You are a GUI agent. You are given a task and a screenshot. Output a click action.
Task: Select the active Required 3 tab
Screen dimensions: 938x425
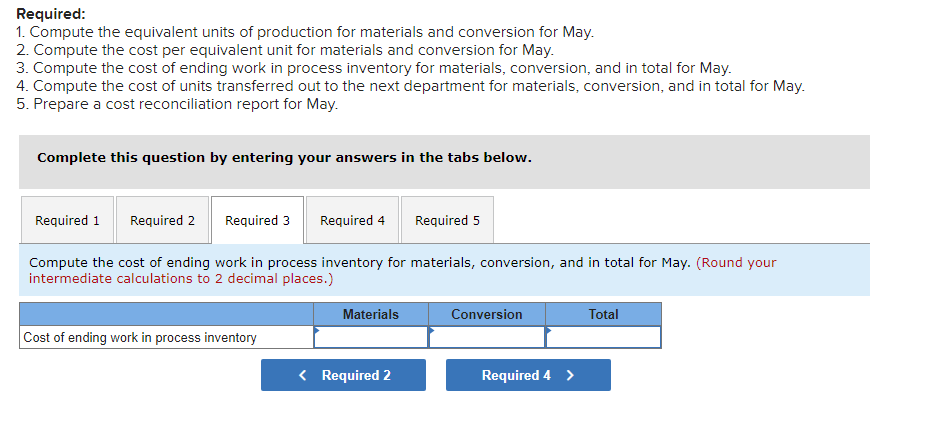click(257, 220)
